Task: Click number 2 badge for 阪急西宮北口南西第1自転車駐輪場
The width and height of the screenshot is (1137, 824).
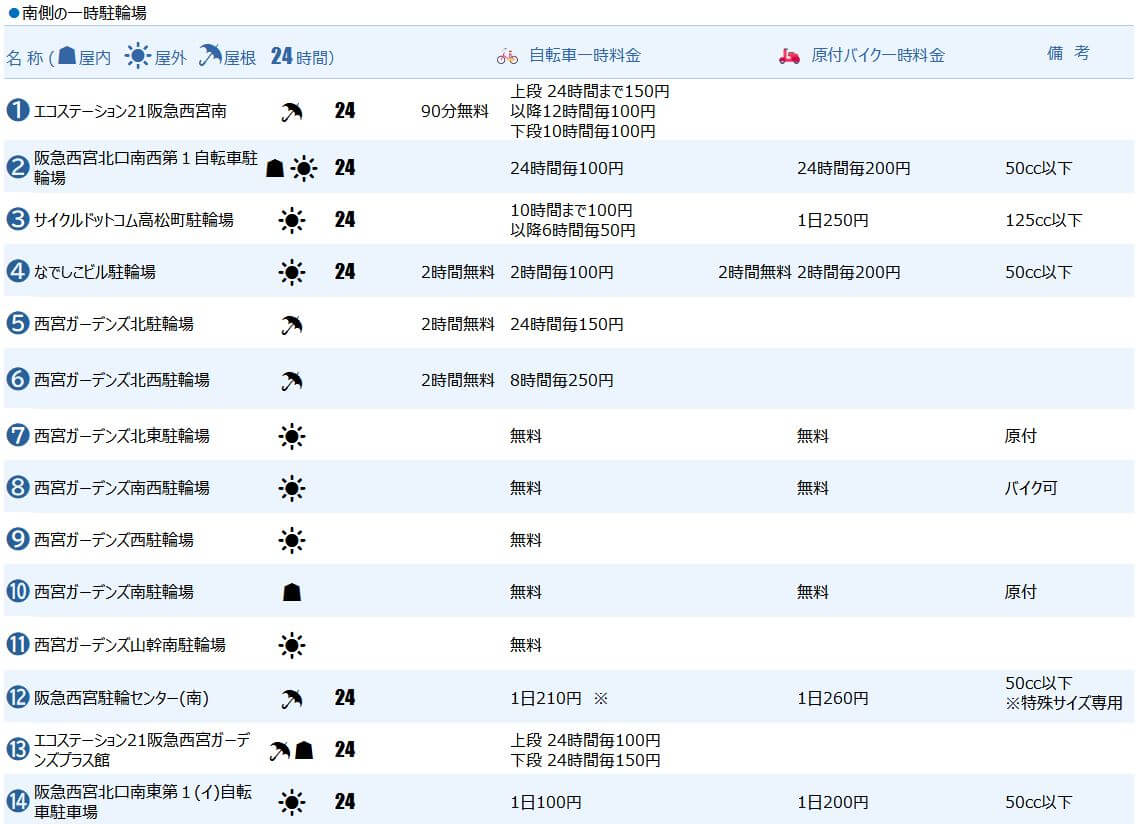Action: click(x=17, y=168)
